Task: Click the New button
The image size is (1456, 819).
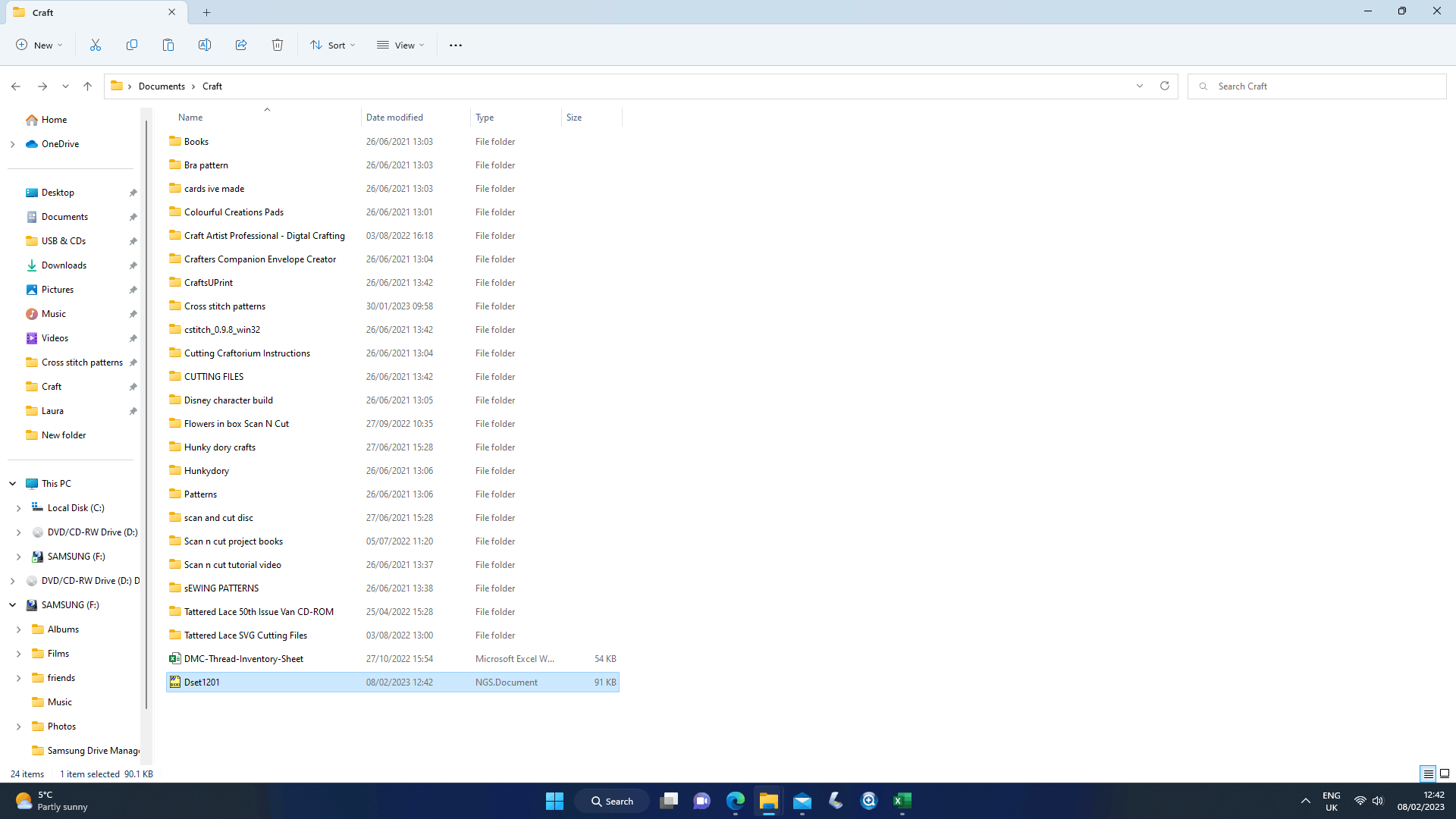Action: 39,45
